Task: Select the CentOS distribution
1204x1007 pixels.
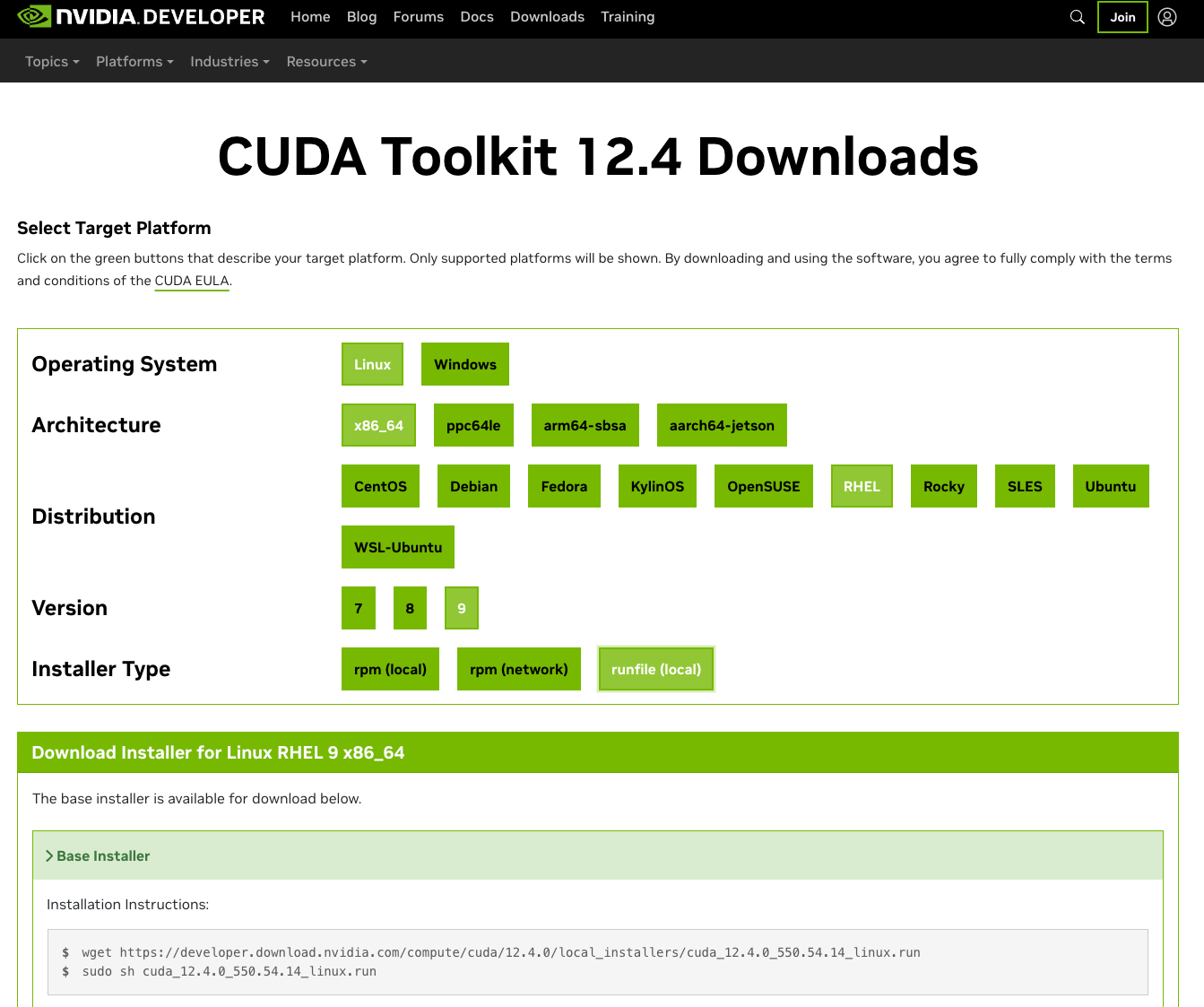Action: (x=380, y=486)
